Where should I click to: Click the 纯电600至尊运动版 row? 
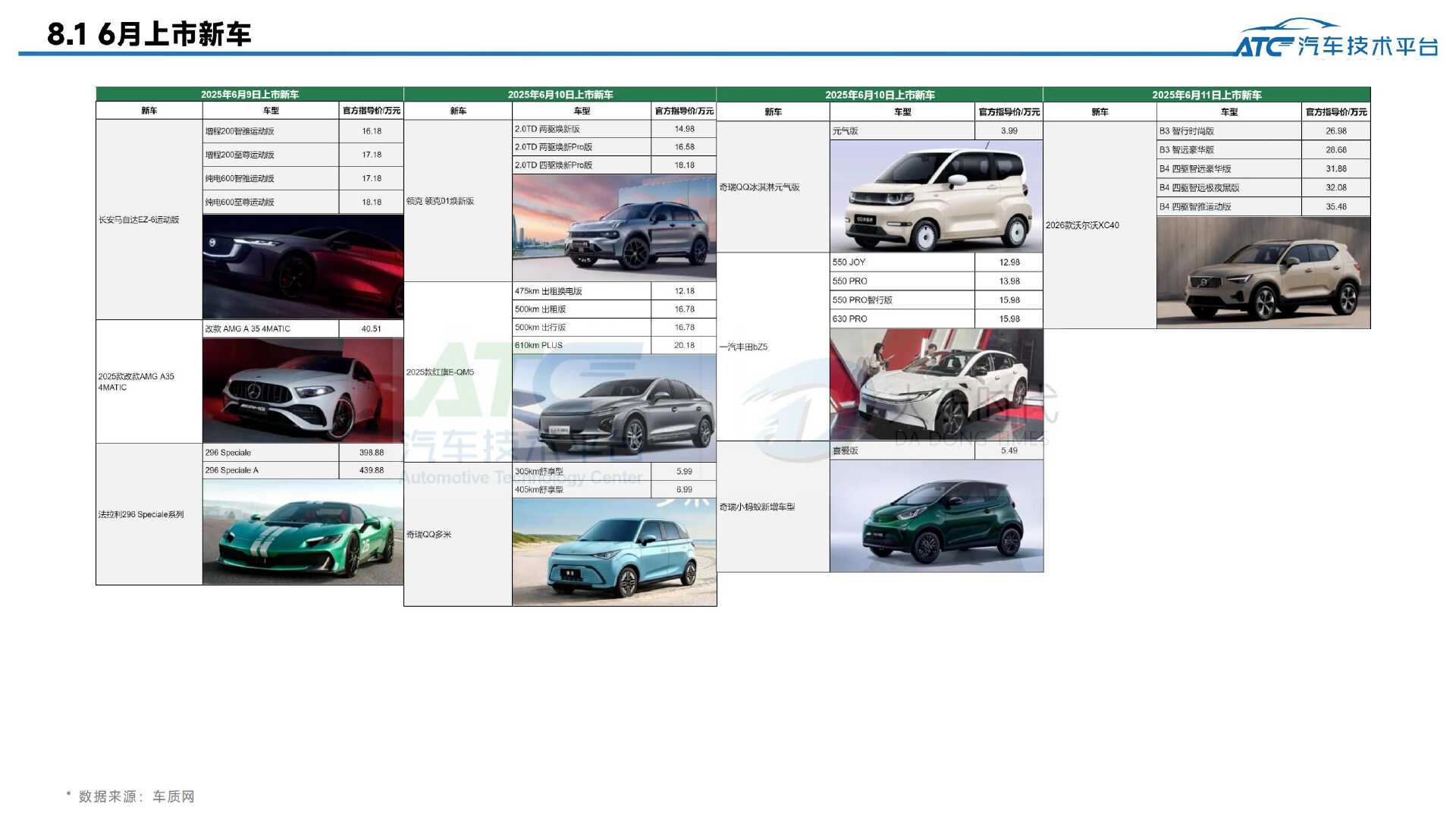pyautogui.click(x=303, y=202)
